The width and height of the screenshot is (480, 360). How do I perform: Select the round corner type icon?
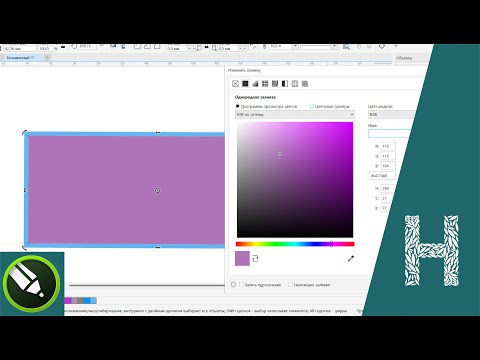click(x=137, y=47)
